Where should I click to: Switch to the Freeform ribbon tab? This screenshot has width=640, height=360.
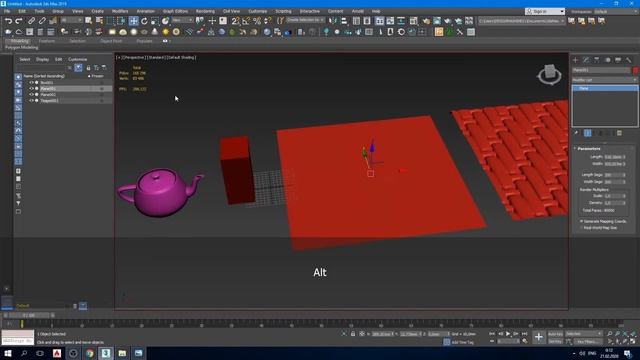point(47,41)
